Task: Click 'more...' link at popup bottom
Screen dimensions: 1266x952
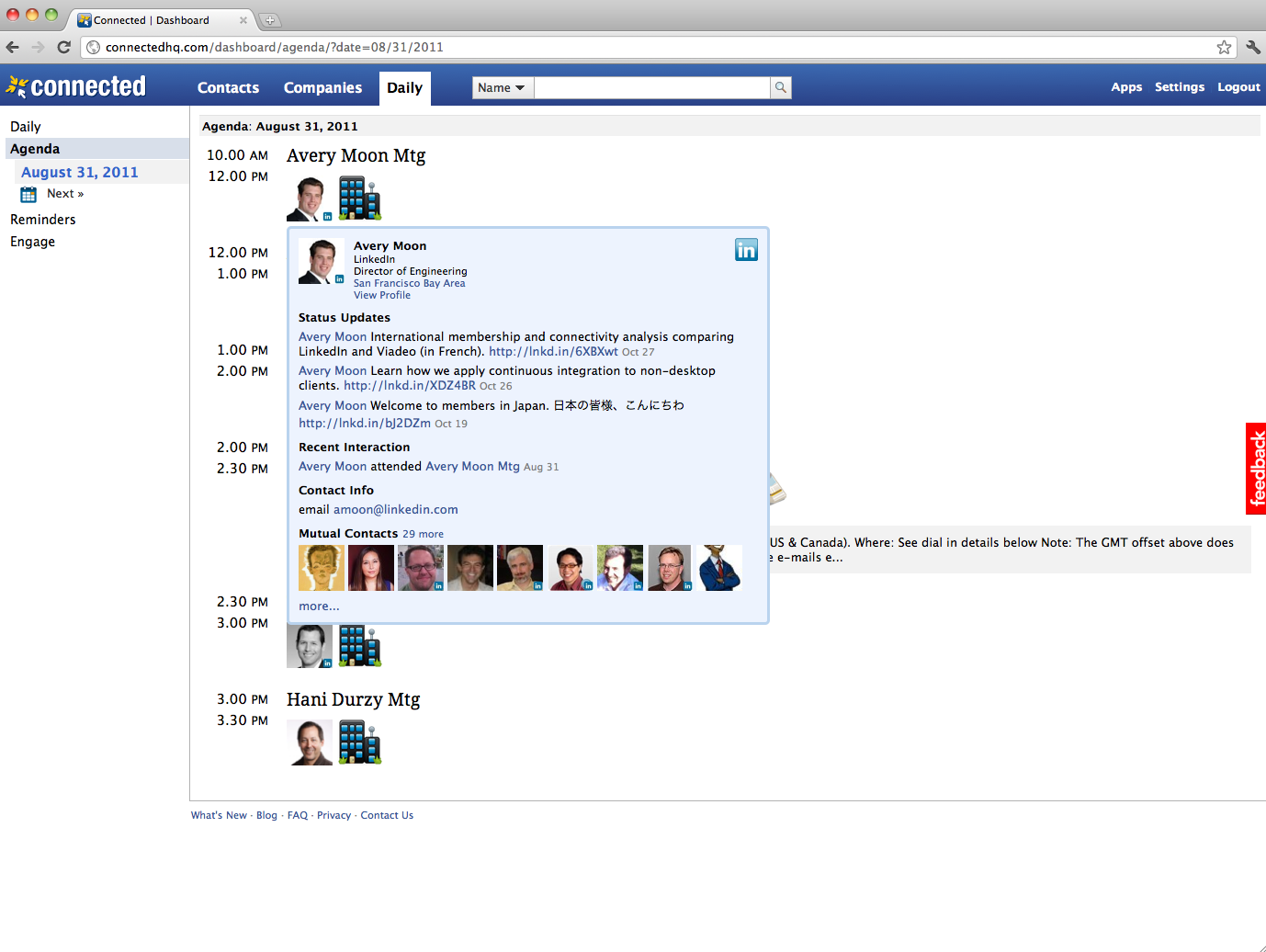Action: click(x=319, y=606)
